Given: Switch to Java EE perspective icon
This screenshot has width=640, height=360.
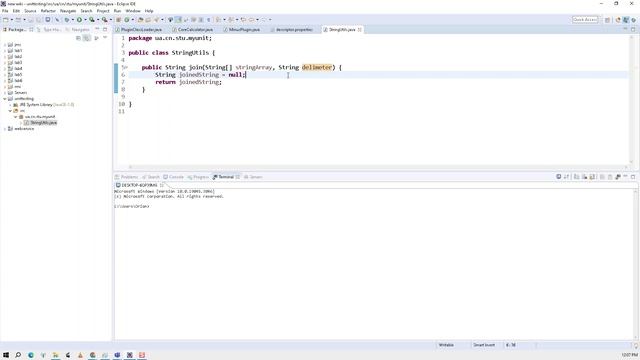Looking at the screenshot, I should (626, 20).
